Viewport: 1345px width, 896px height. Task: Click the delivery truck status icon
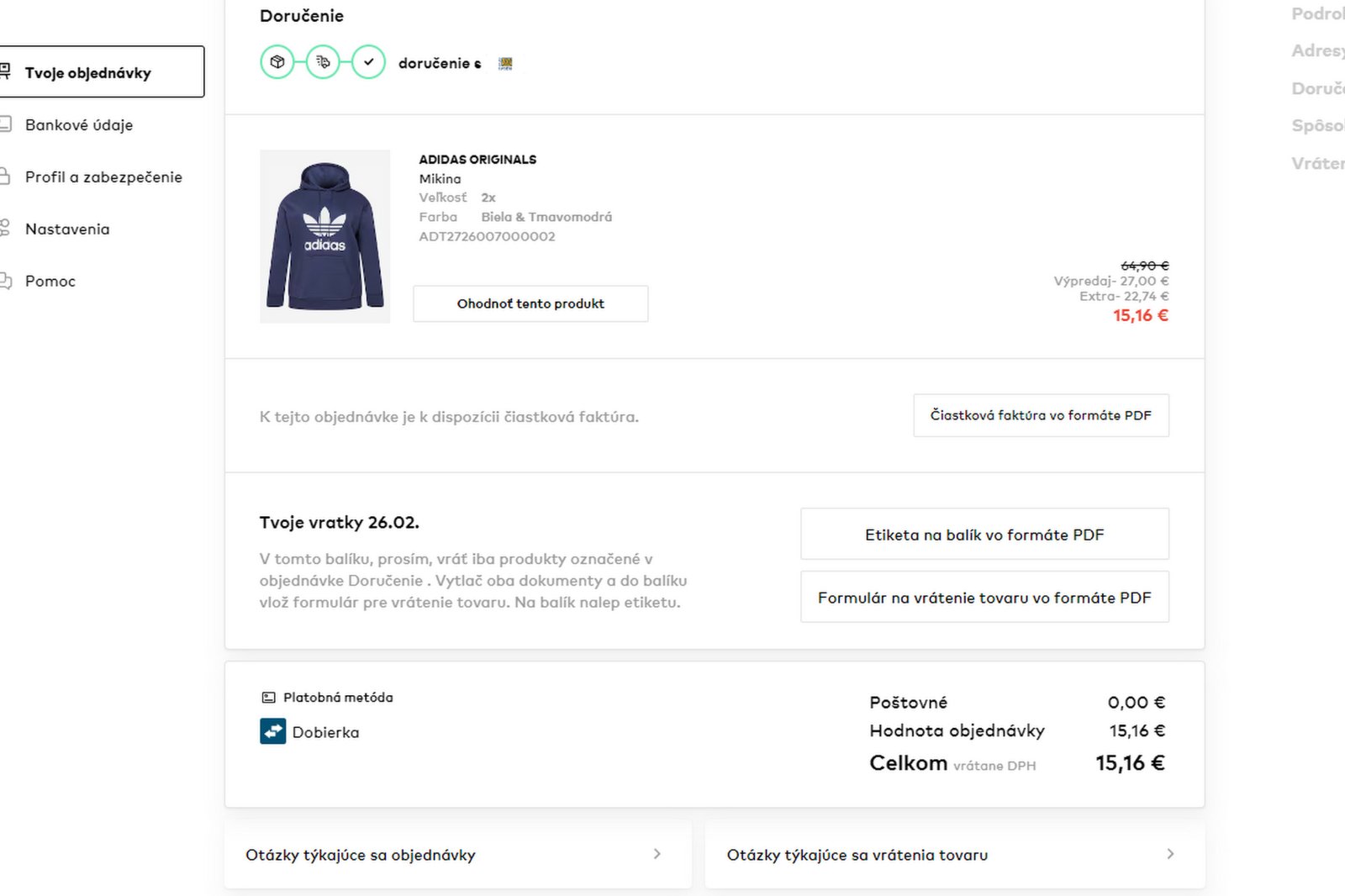[323, 62]
